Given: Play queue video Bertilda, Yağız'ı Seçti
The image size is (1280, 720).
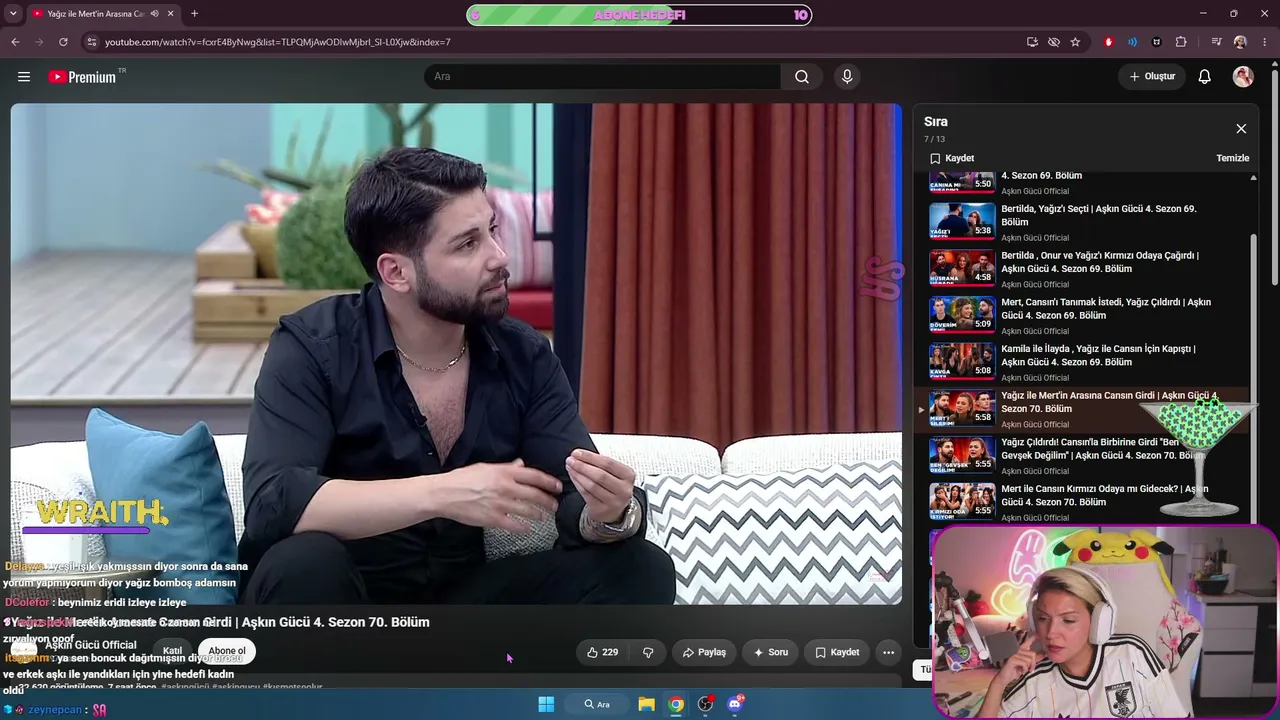Looking at the screenshot, I should tap(962, 221).
